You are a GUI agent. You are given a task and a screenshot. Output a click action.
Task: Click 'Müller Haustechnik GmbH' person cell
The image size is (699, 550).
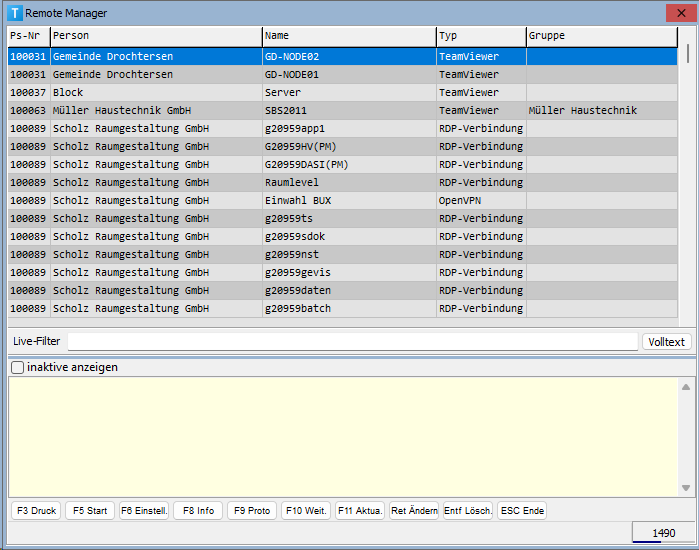(156, 111)
